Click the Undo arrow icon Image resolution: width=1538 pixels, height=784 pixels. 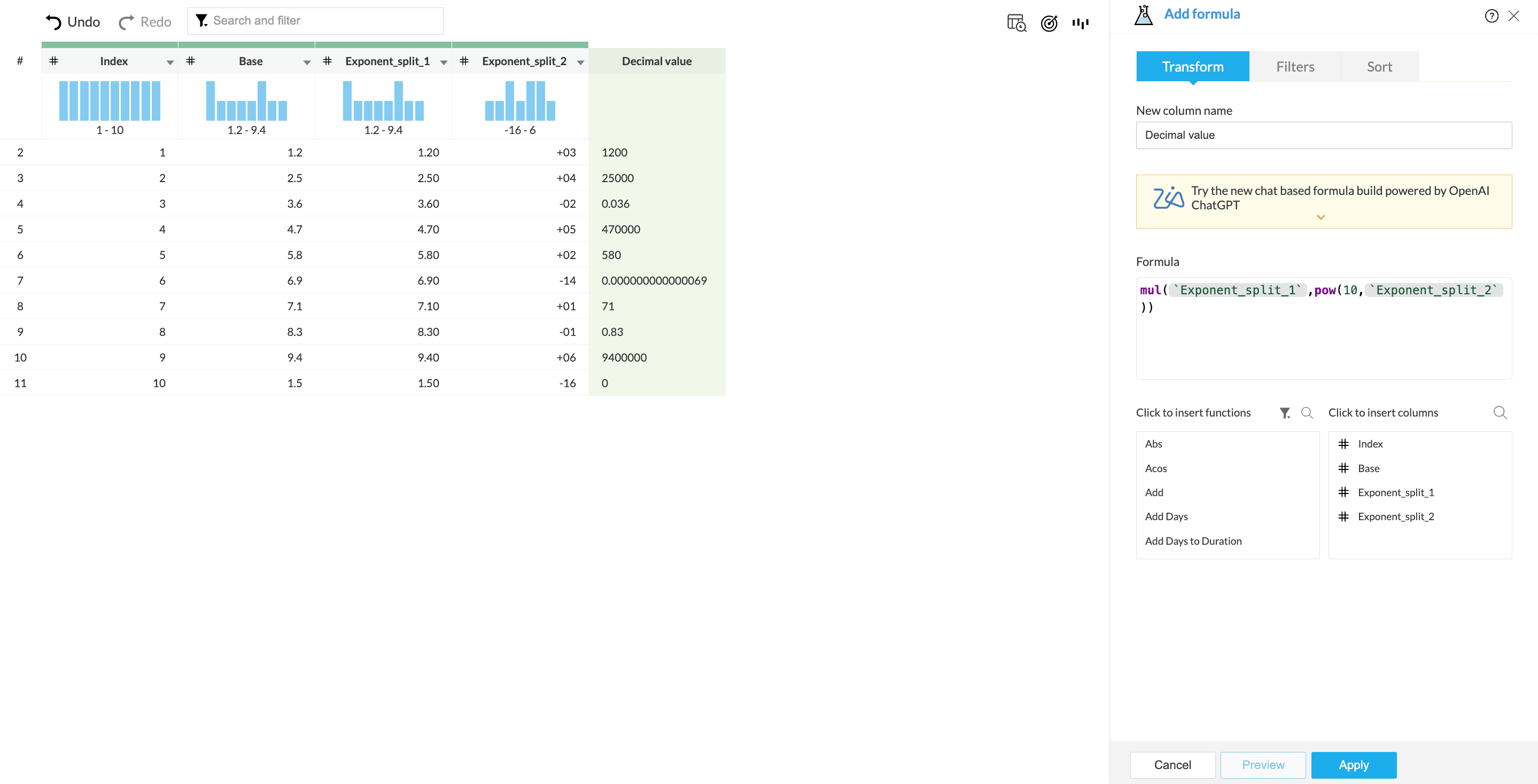tap(53, 22)
